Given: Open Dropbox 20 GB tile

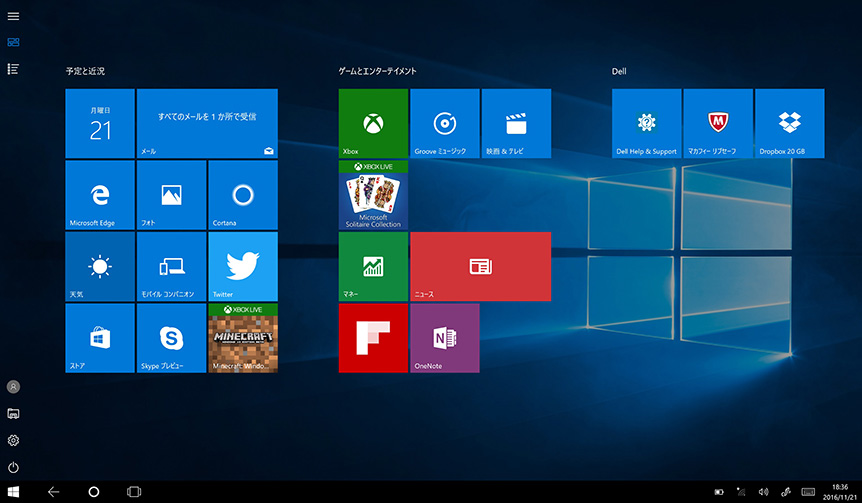Looking at the screenshot, I should 789,123.
